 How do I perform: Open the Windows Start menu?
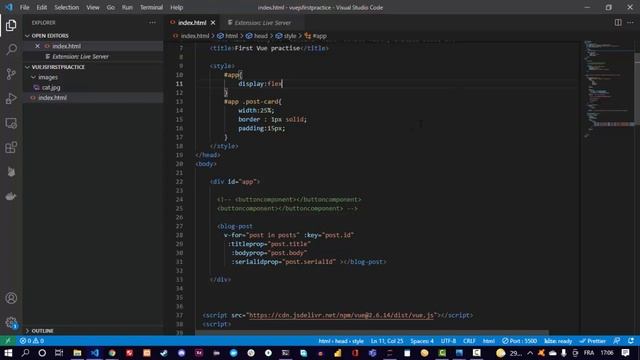coord(8,353)
